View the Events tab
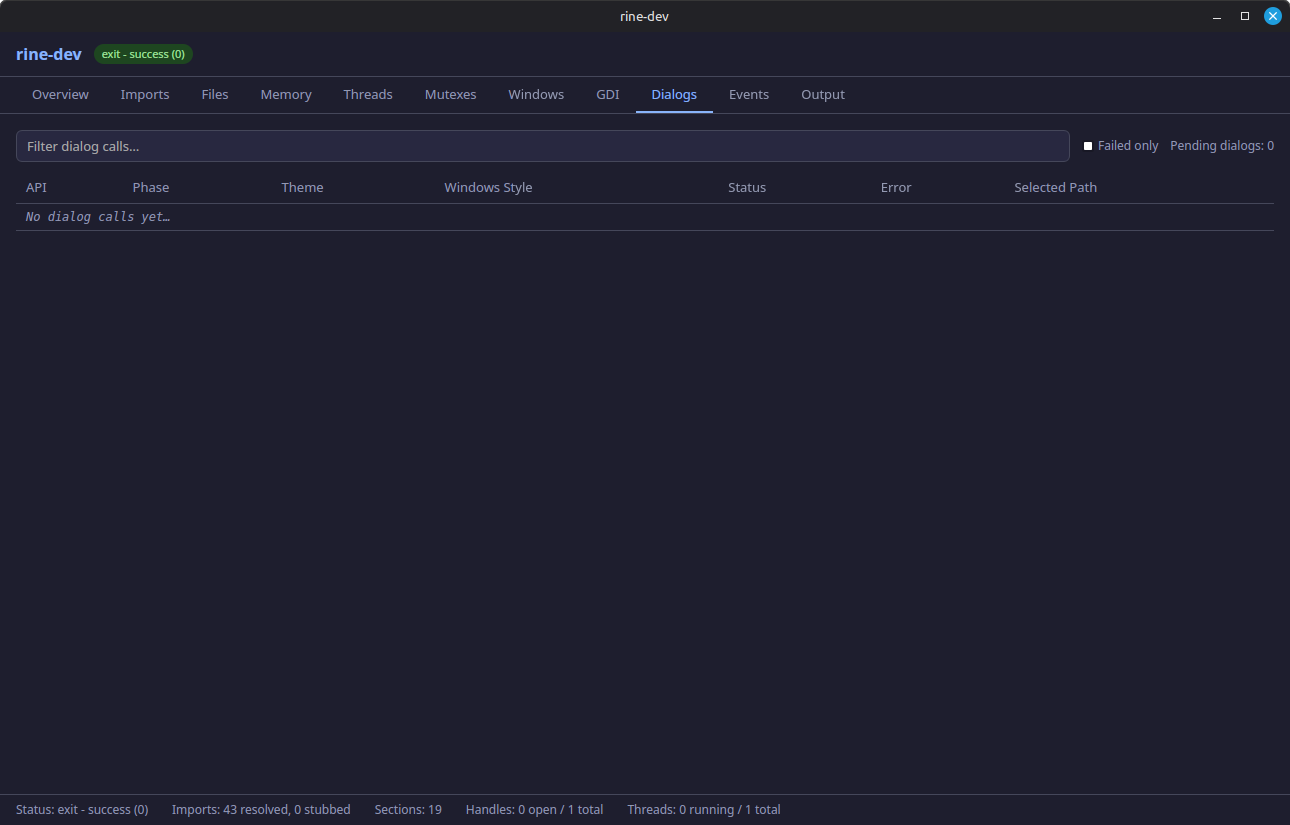1290x825 pixels. pyautogui.click(x=749, y=94)
